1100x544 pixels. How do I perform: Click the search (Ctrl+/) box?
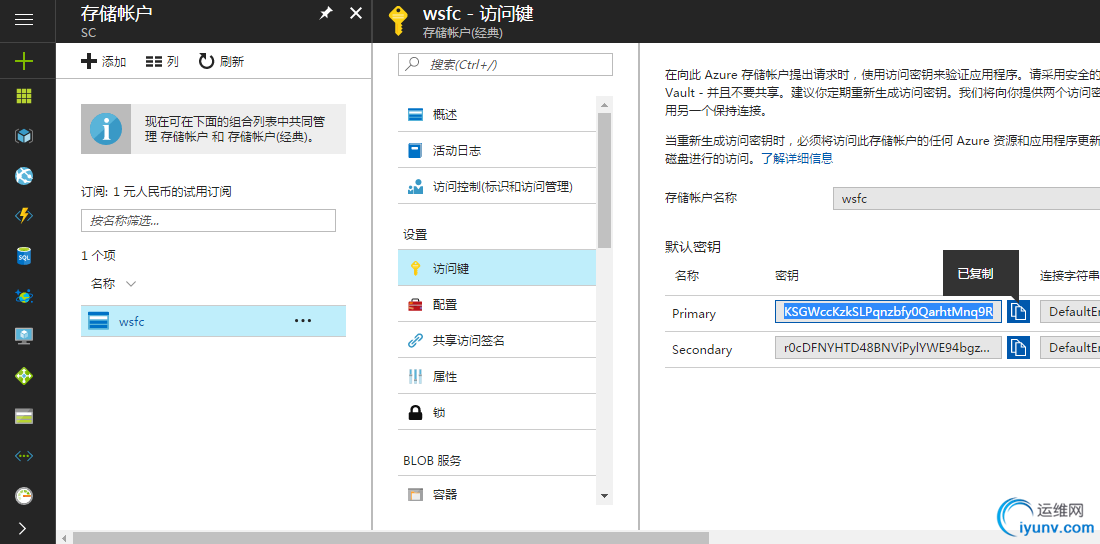(x=505, y=65)
